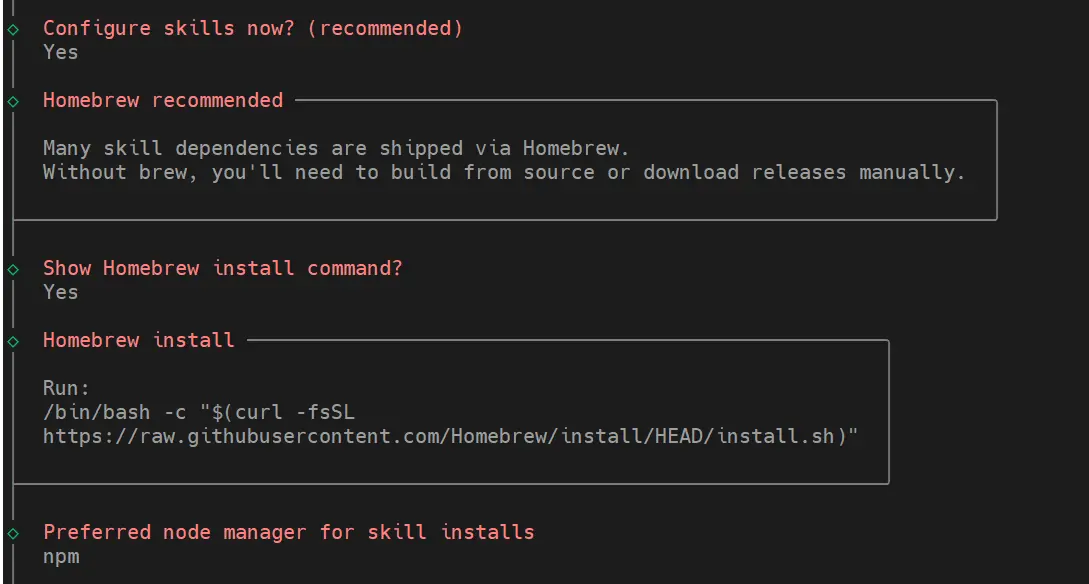
Task: Click the diamond marker beside Homebrew recommended
Action: pyautogui.click(x=13, y=101)
